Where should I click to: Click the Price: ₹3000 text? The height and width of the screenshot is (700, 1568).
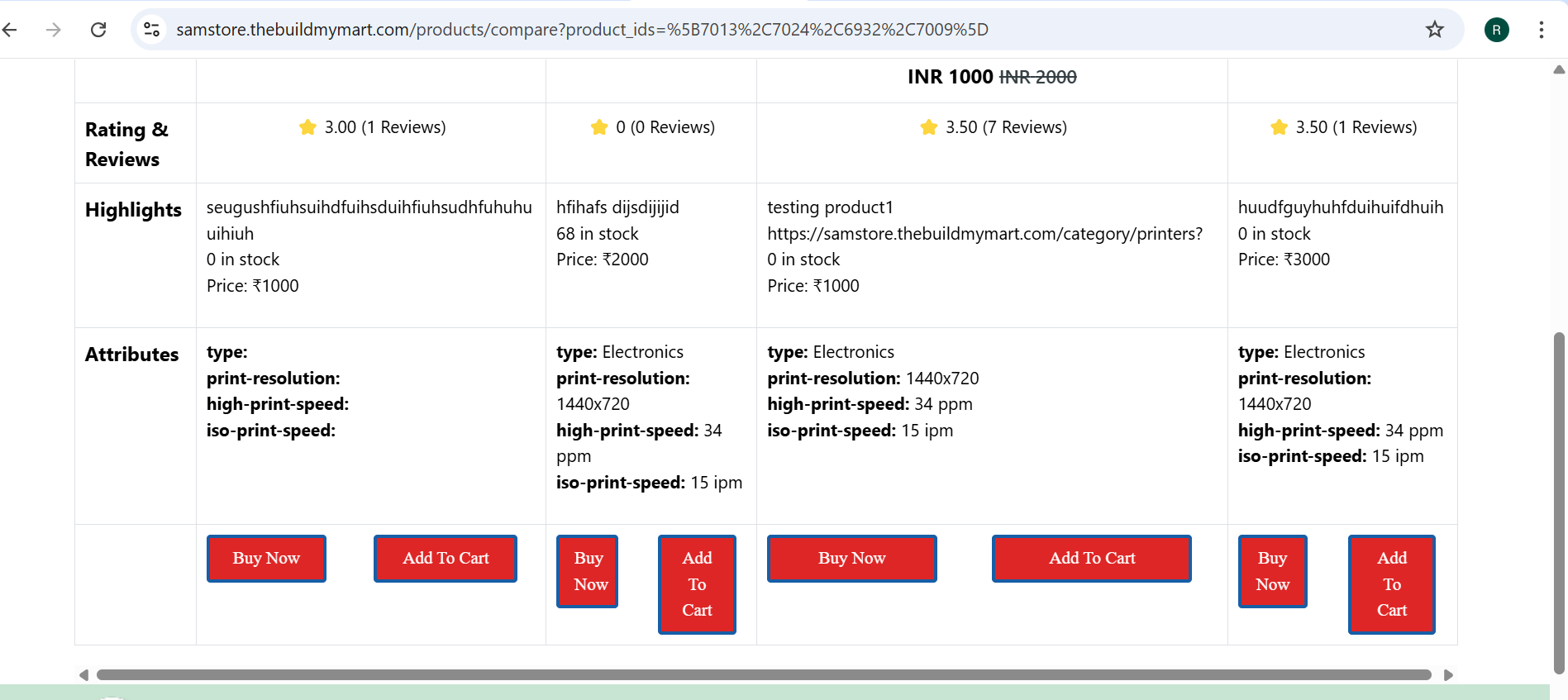tap(1284, 260)
